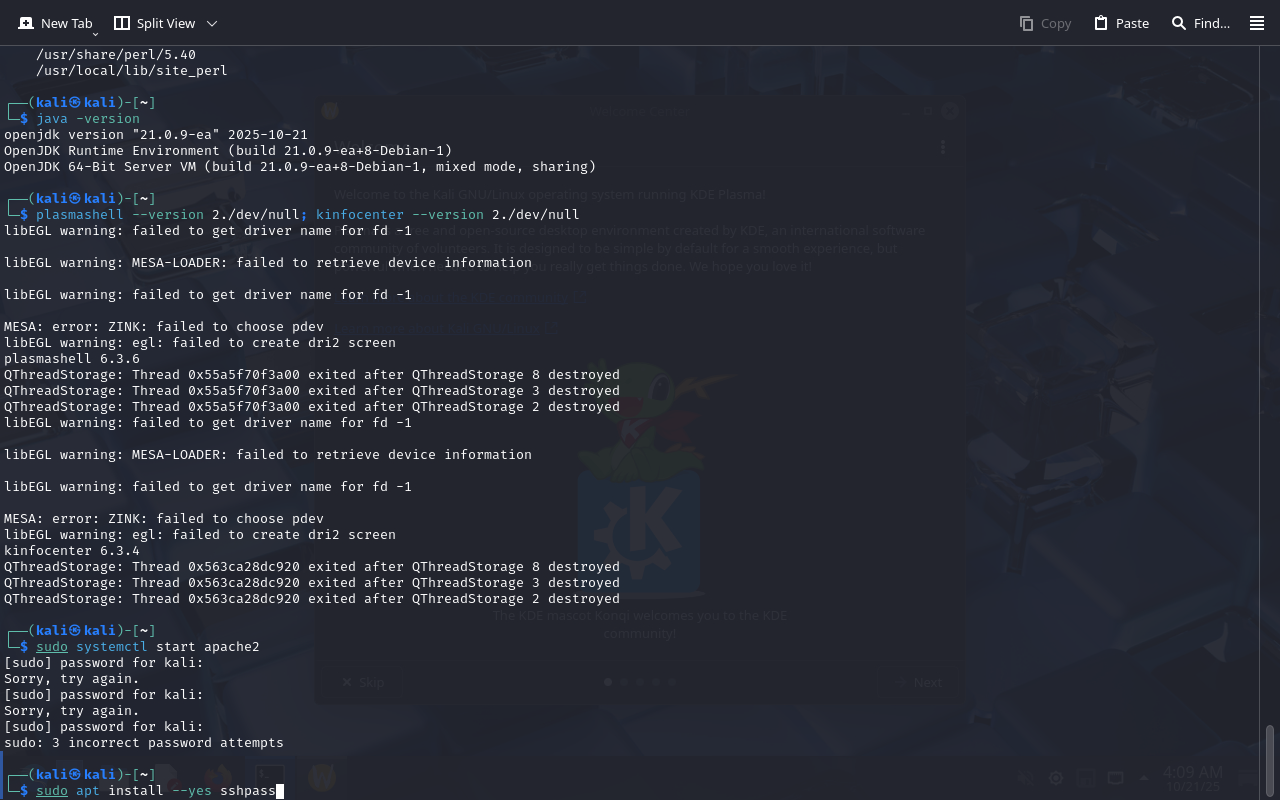Image resolution: width=1280 pixels, height=800 pixels.
Task: Click 'sudo systemctl start apache2' command
Action: pyautogui.click(x=147, y=647)
